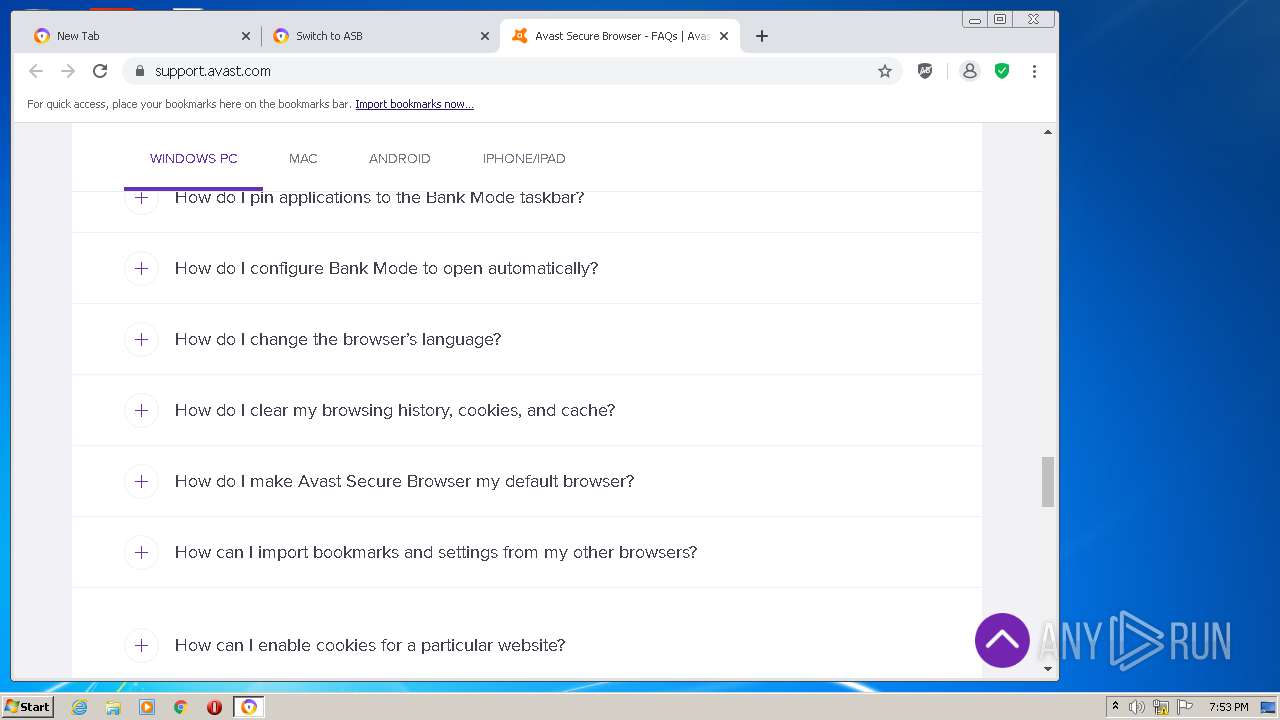Click the browser forward arrow
The width and height of the screenshot is (1280, 720).
click(68, 71)
